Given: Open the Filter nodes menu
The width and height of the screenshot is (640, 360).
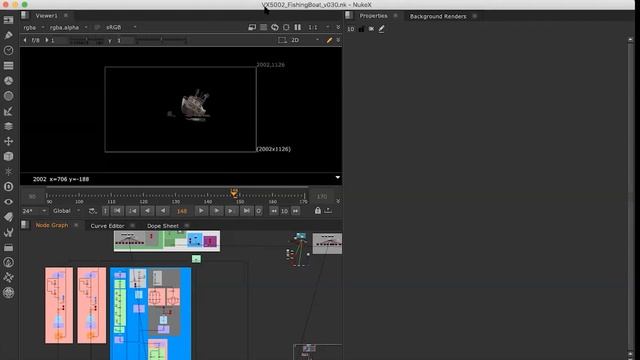Looking at the screenshot, I should tap(9, 96).
